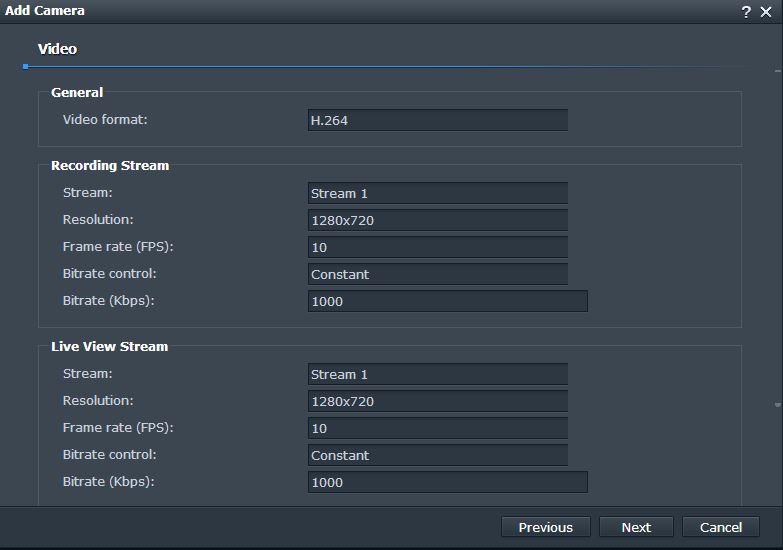Screen dimensions: 783x550
Task: Click Live View Bitrate (Kbps) field
Action: click(x=447, y=482)
